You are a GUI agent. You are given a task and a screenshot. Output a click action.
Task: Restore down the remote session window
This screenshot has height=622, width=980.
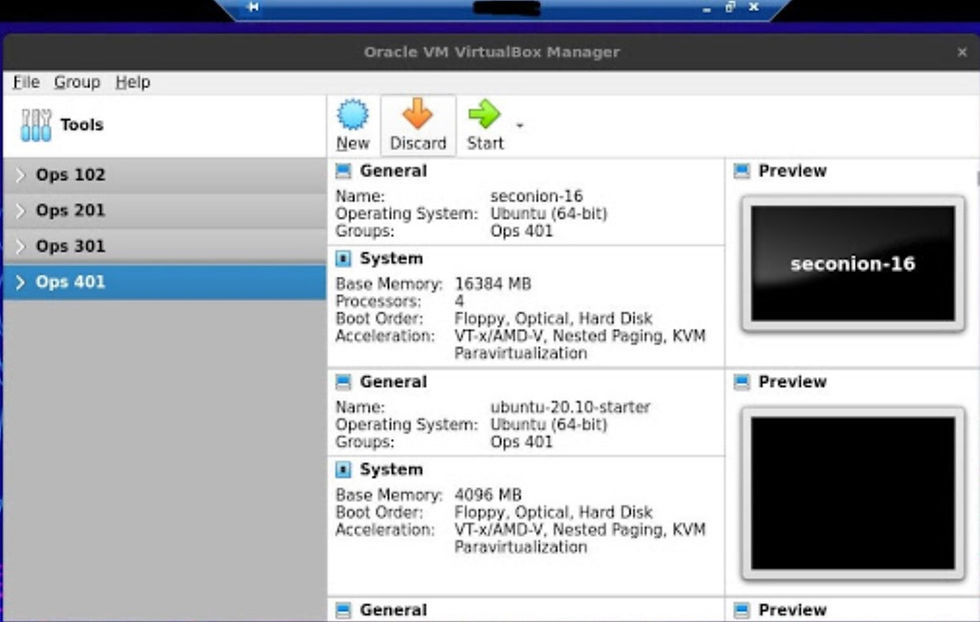730,7
